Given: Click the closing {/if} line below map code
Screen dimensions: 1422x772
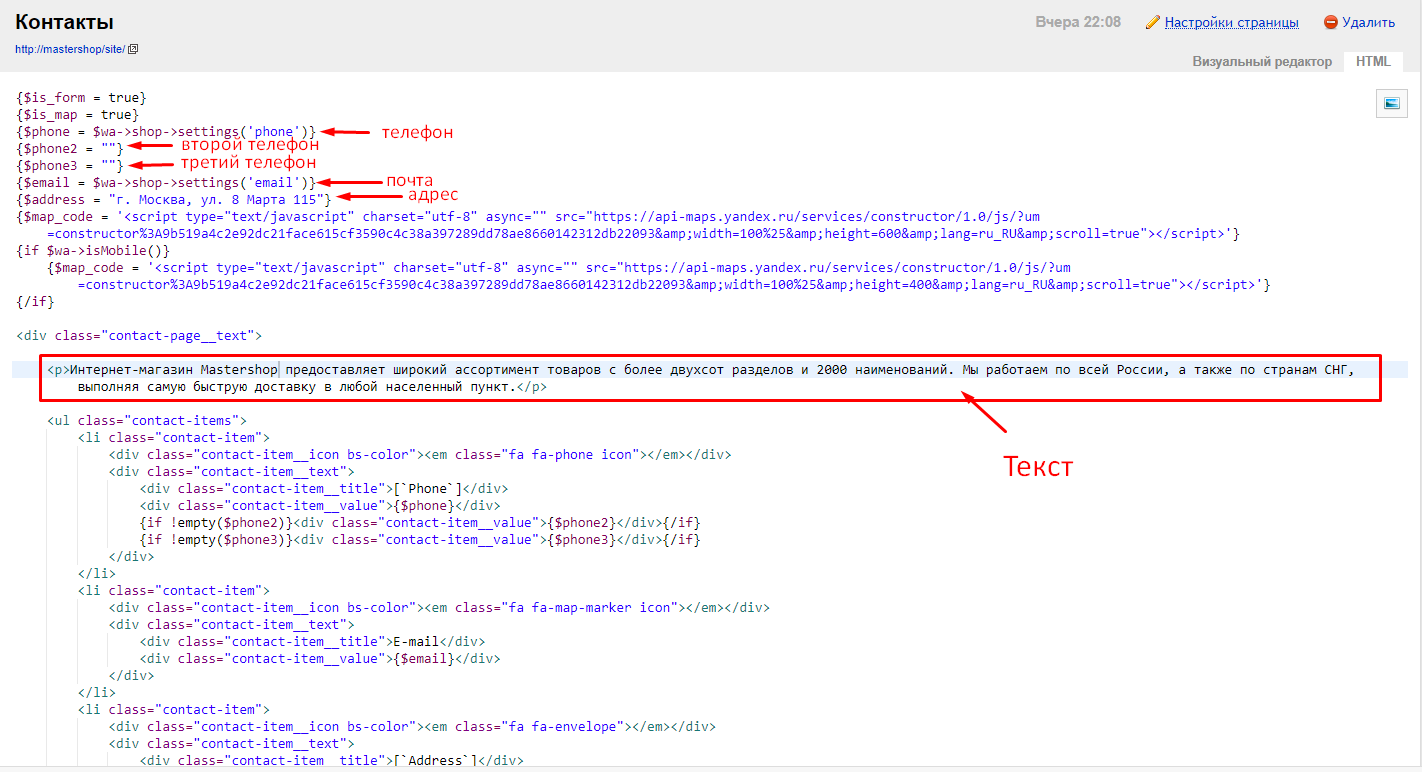Looking at the screenshot, I should tap(35, 302).
